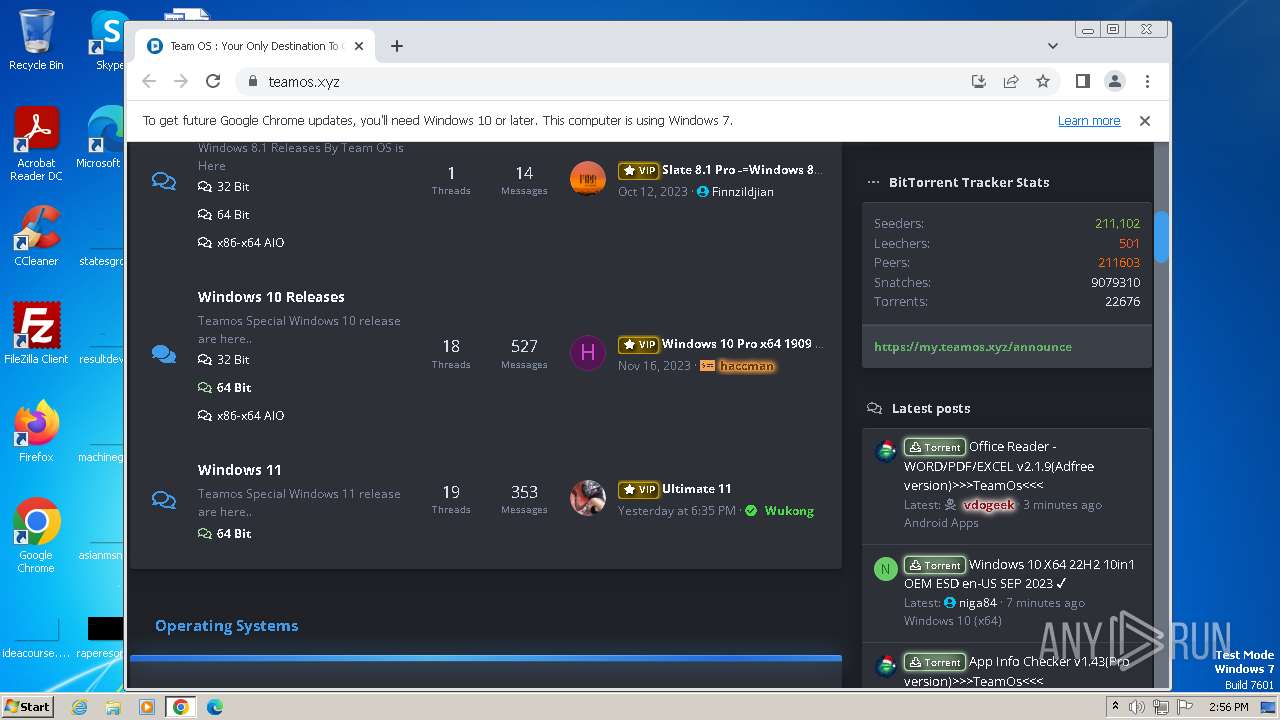The height and width of the screenshot is (720, 1280).
Task: Open Internet Explorer from taskbar
Action: click(x=80, y=707)
